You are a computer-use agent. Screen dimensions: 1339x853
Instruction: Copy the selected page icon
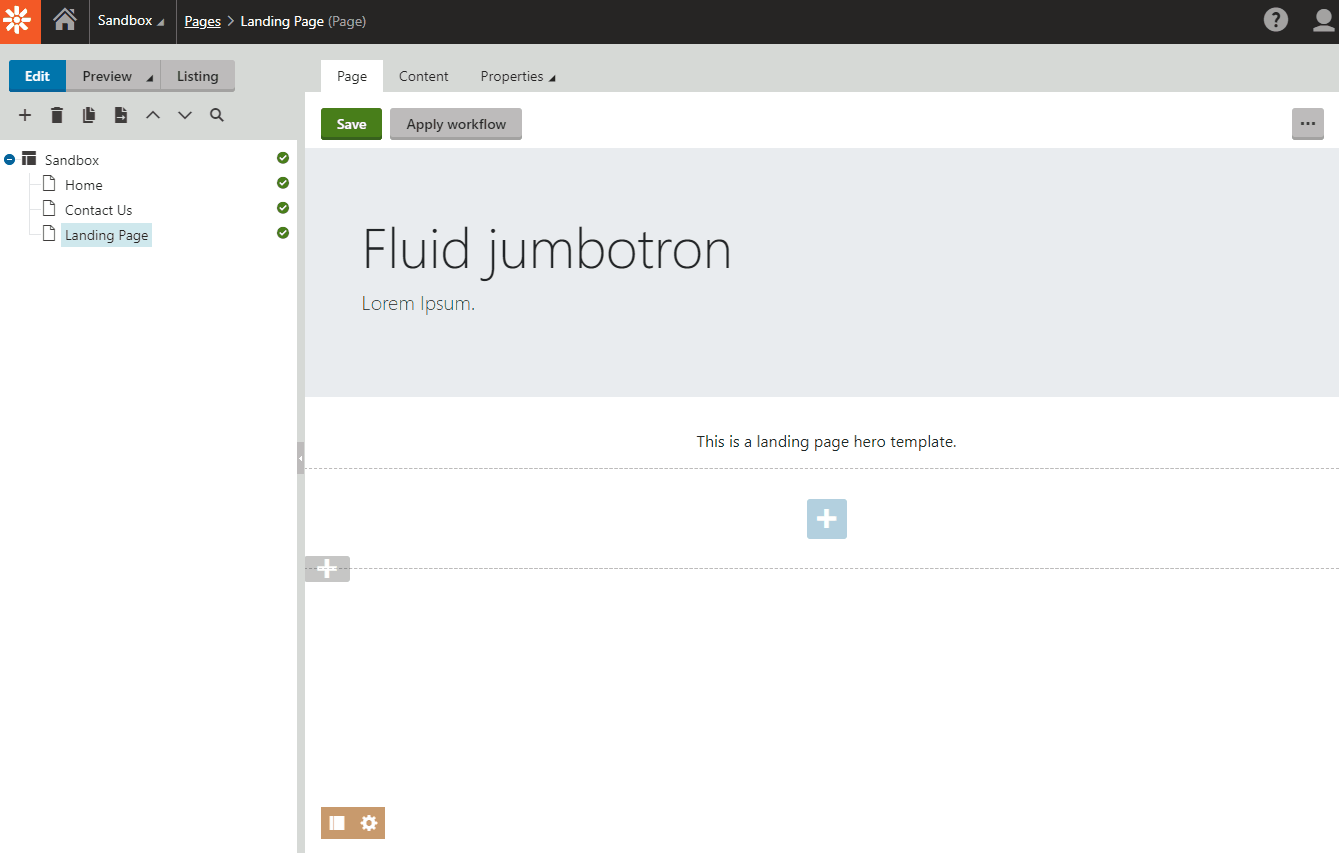[89, 116]
